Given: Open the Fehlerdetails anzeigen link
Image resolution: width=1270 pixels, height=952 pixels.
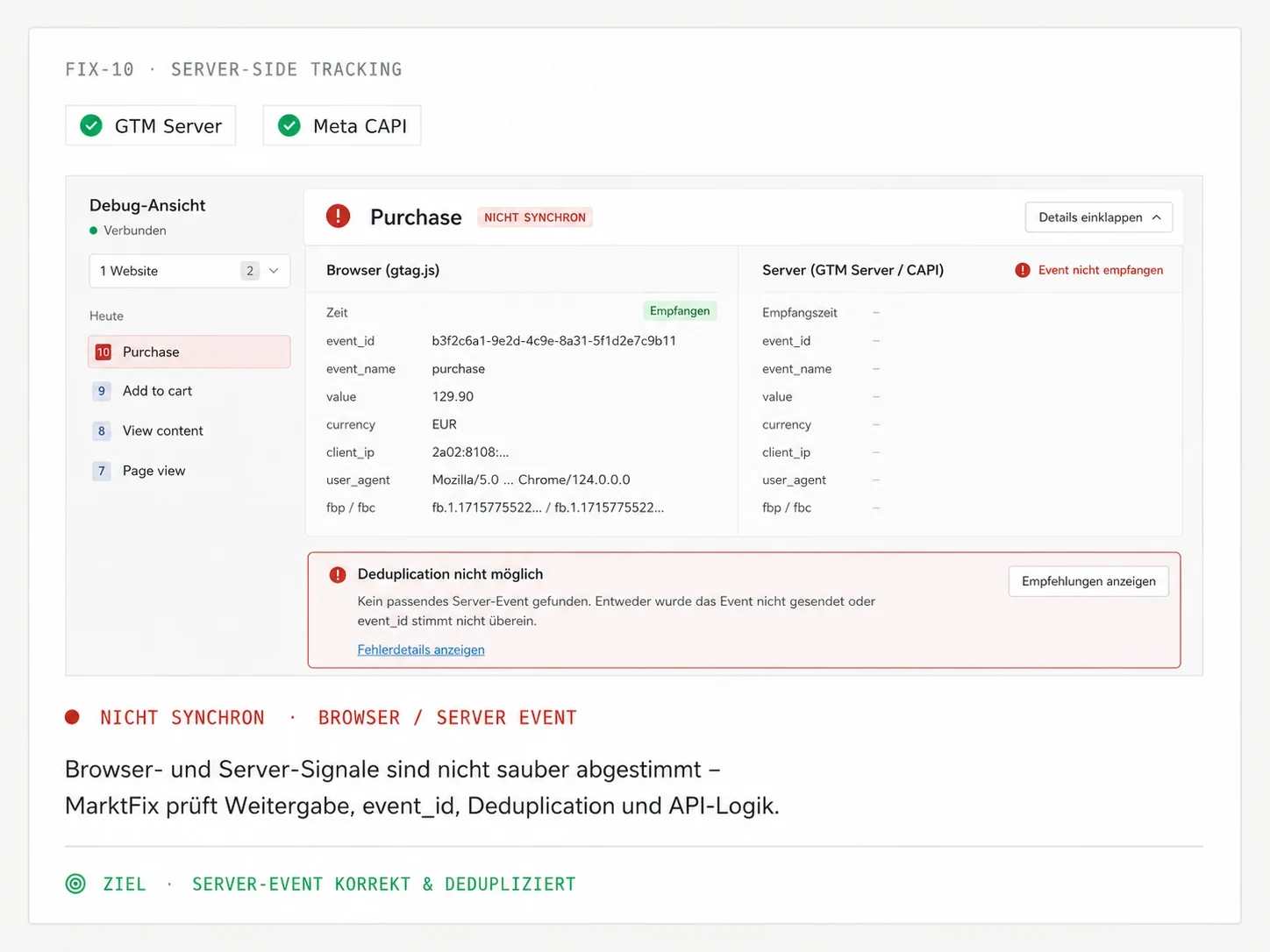Looking at the screenshot, I should (421, 650).
